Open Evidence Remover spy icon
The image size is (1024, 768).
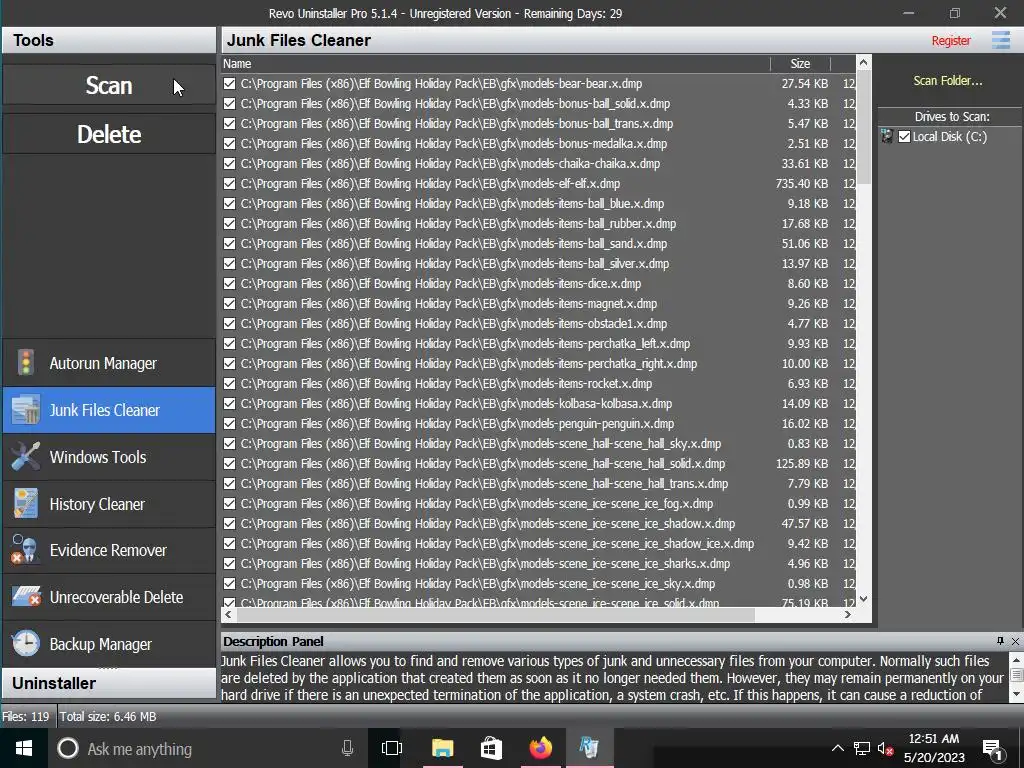point(26,550)
